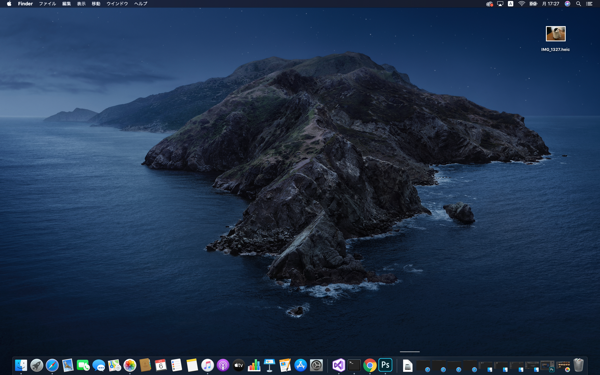Screen dimensions: 600x375
Task: Open Messages speech bubble icon
Action: coord(99,365)
